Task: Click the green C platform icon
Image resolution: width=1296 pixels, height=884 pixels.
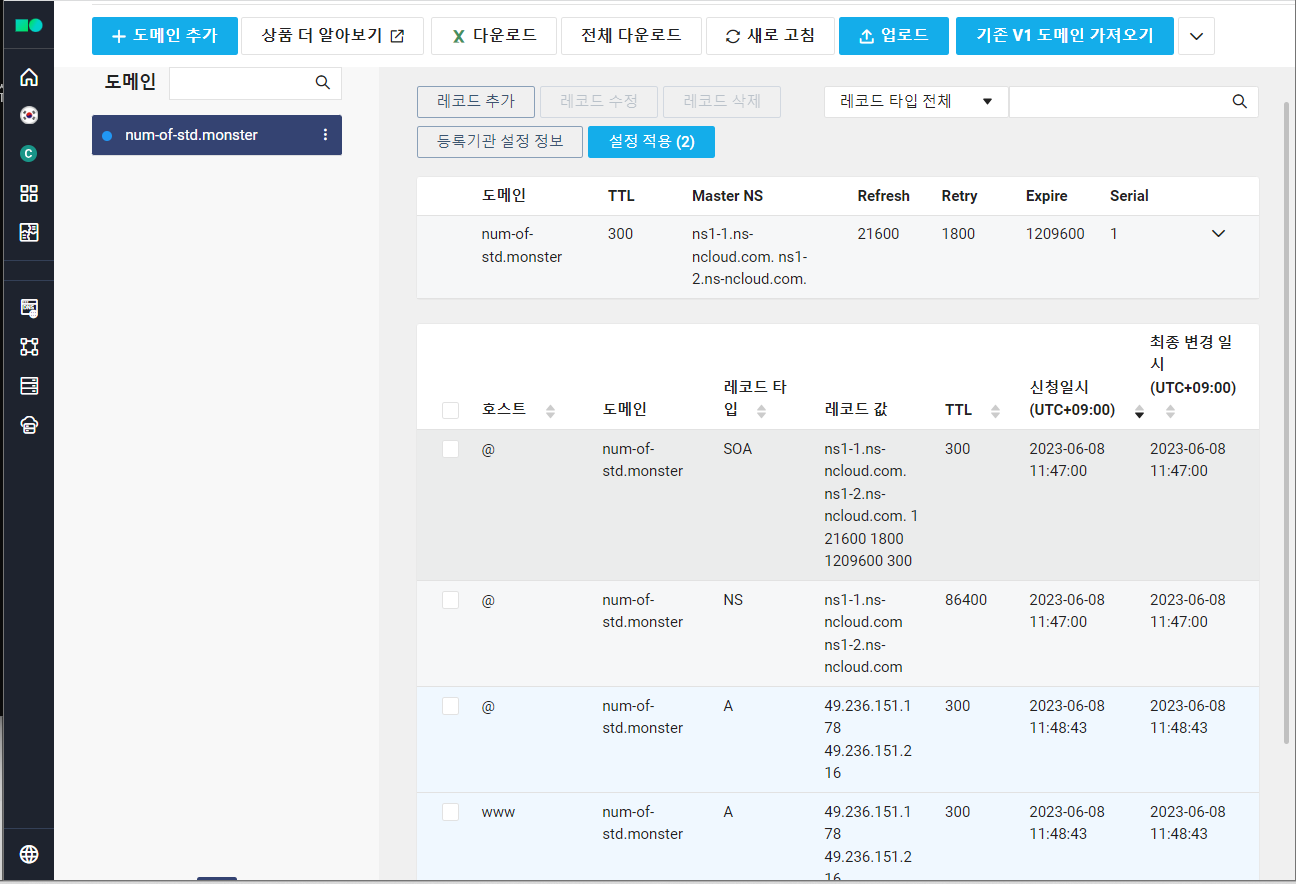Action: click(x=29, y=154)
